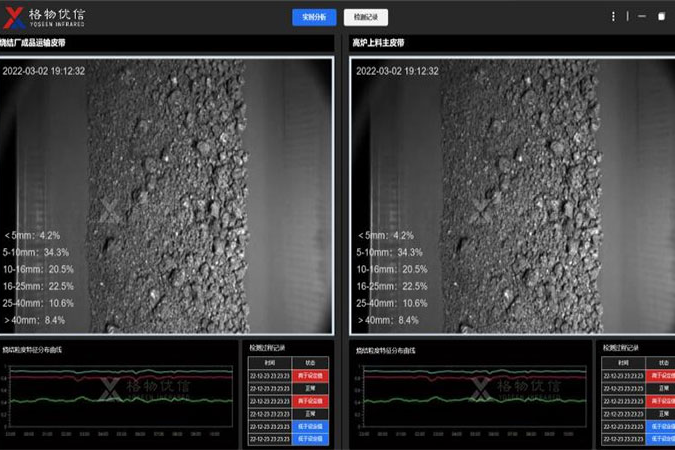This screenshot has height=450, width=675.
Task: Click the right particle size distribution chart
Action: [x=473, y=398]
